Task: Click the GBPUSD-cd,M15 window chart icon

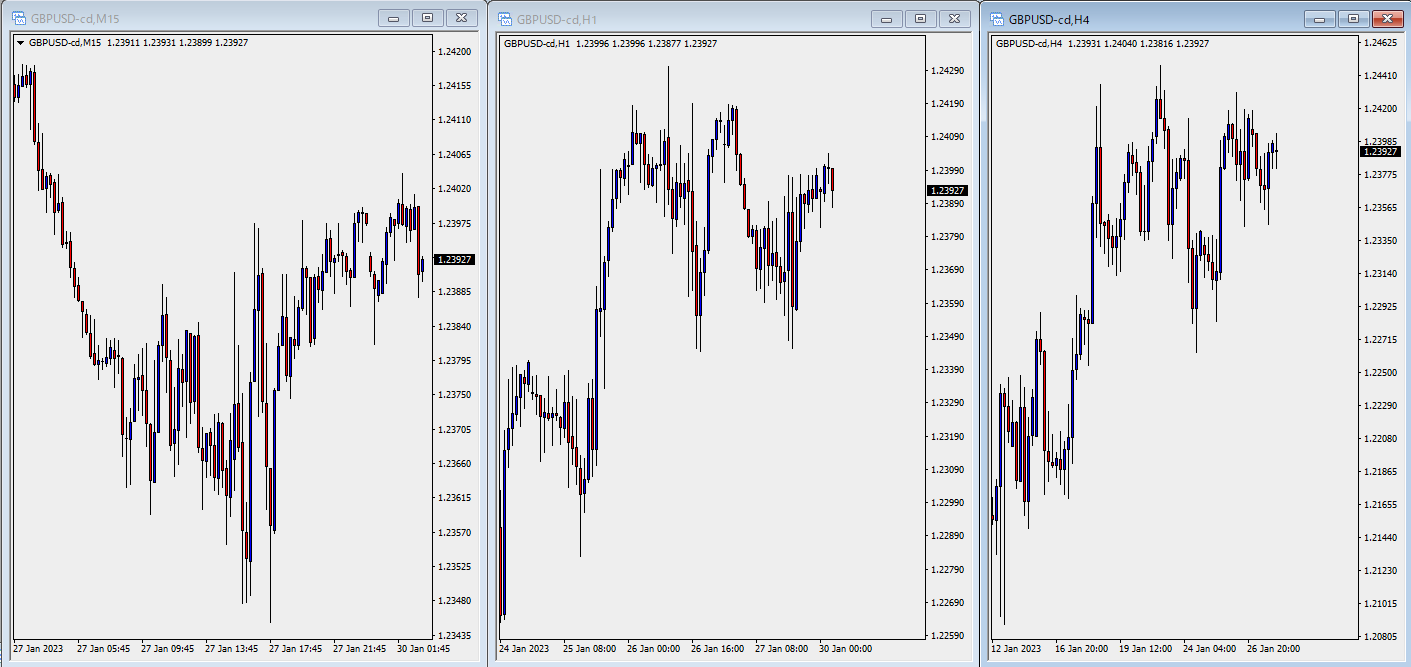Action: (18, 18)
